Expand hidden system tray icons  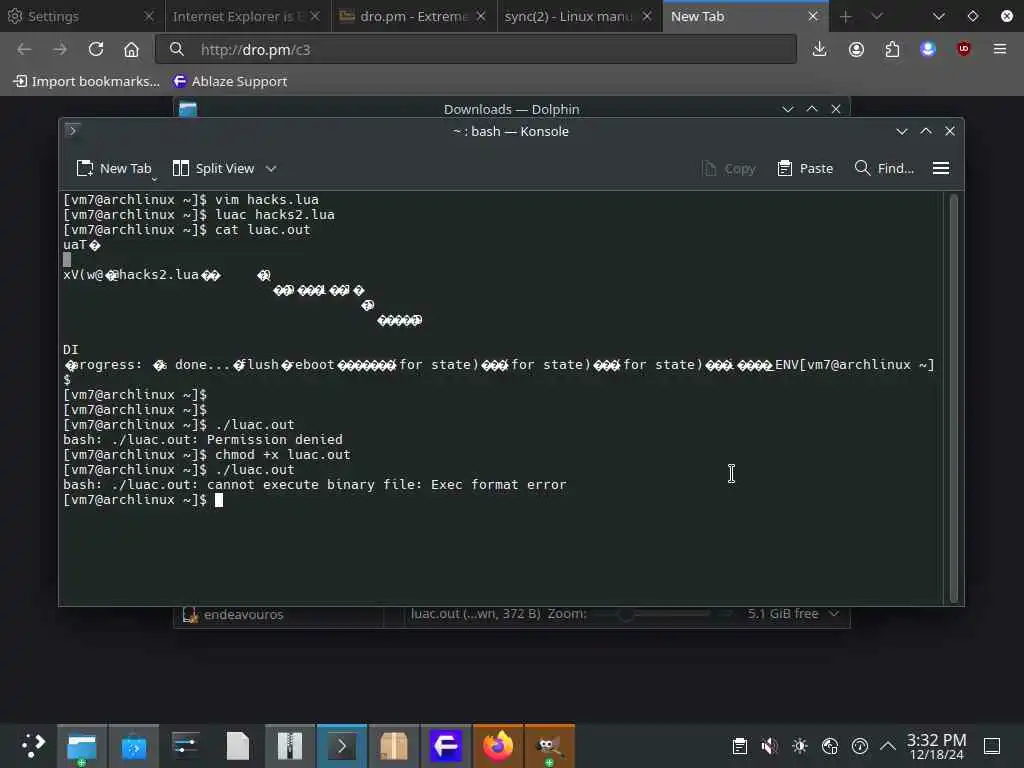[x=888, y=746]
